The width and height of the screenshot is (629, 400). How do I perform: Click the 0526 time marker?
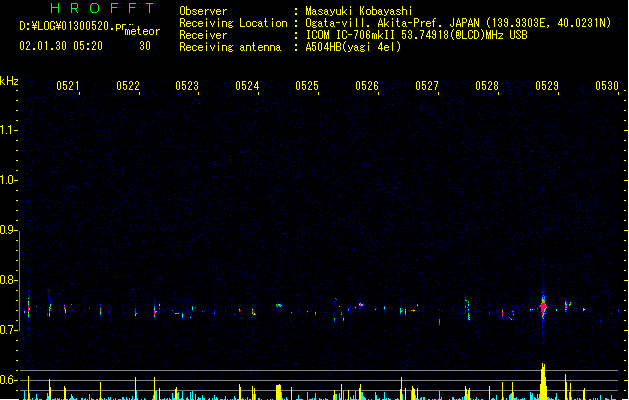point(367,86)
